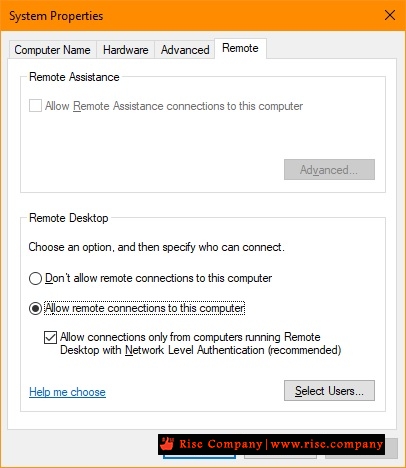Uncheck the Network Level Authentication checkbox
406x468 pixels.
(x=50, y=337)
